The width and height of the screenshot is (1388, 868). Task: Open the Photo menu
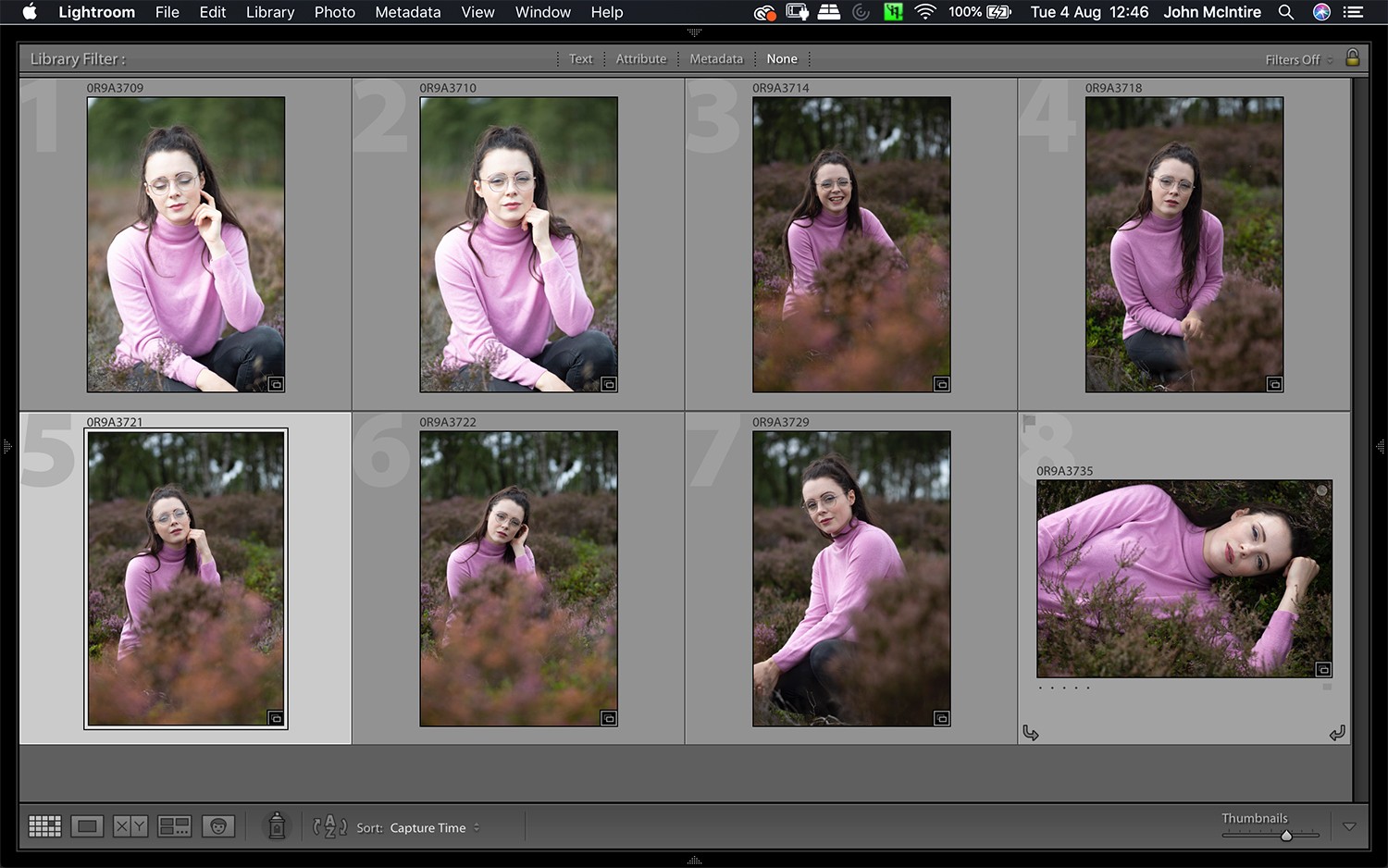[334, 12]
